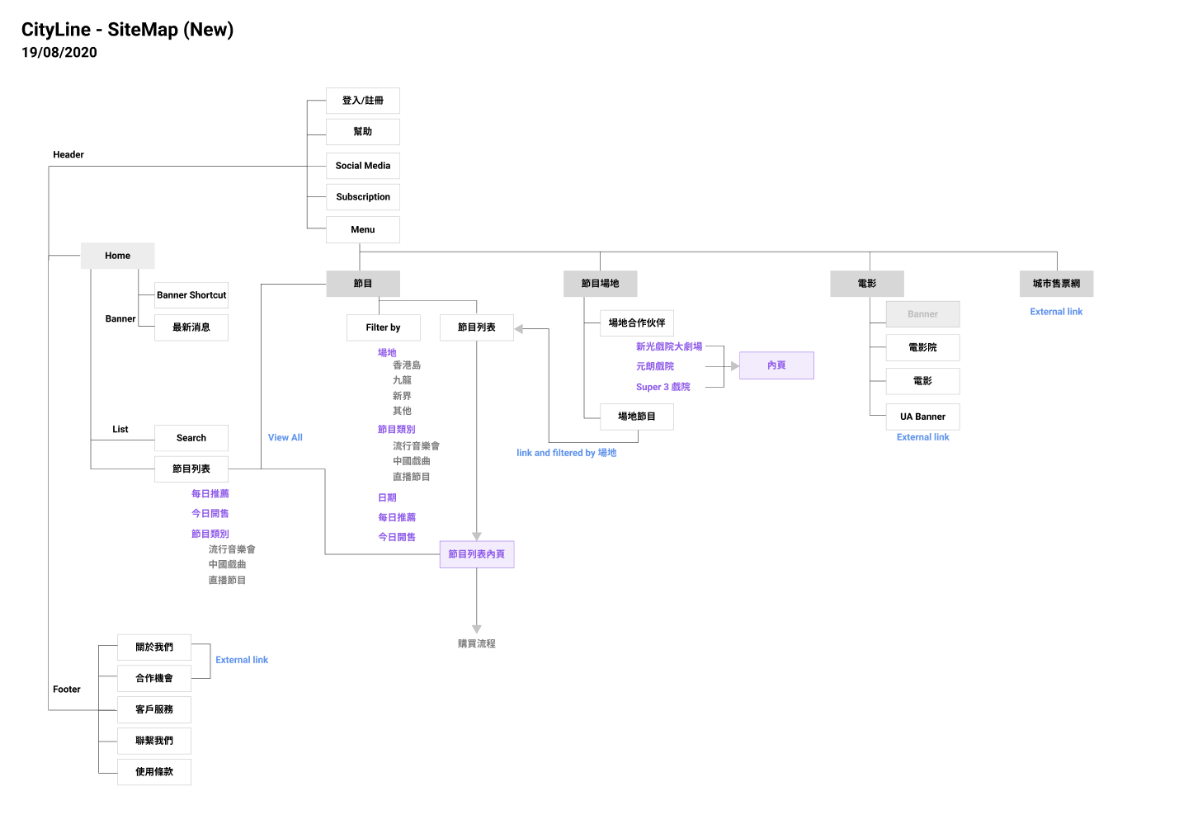Click the Menu box
This screenshot has height=838, width=1188.
click(363, 229)
